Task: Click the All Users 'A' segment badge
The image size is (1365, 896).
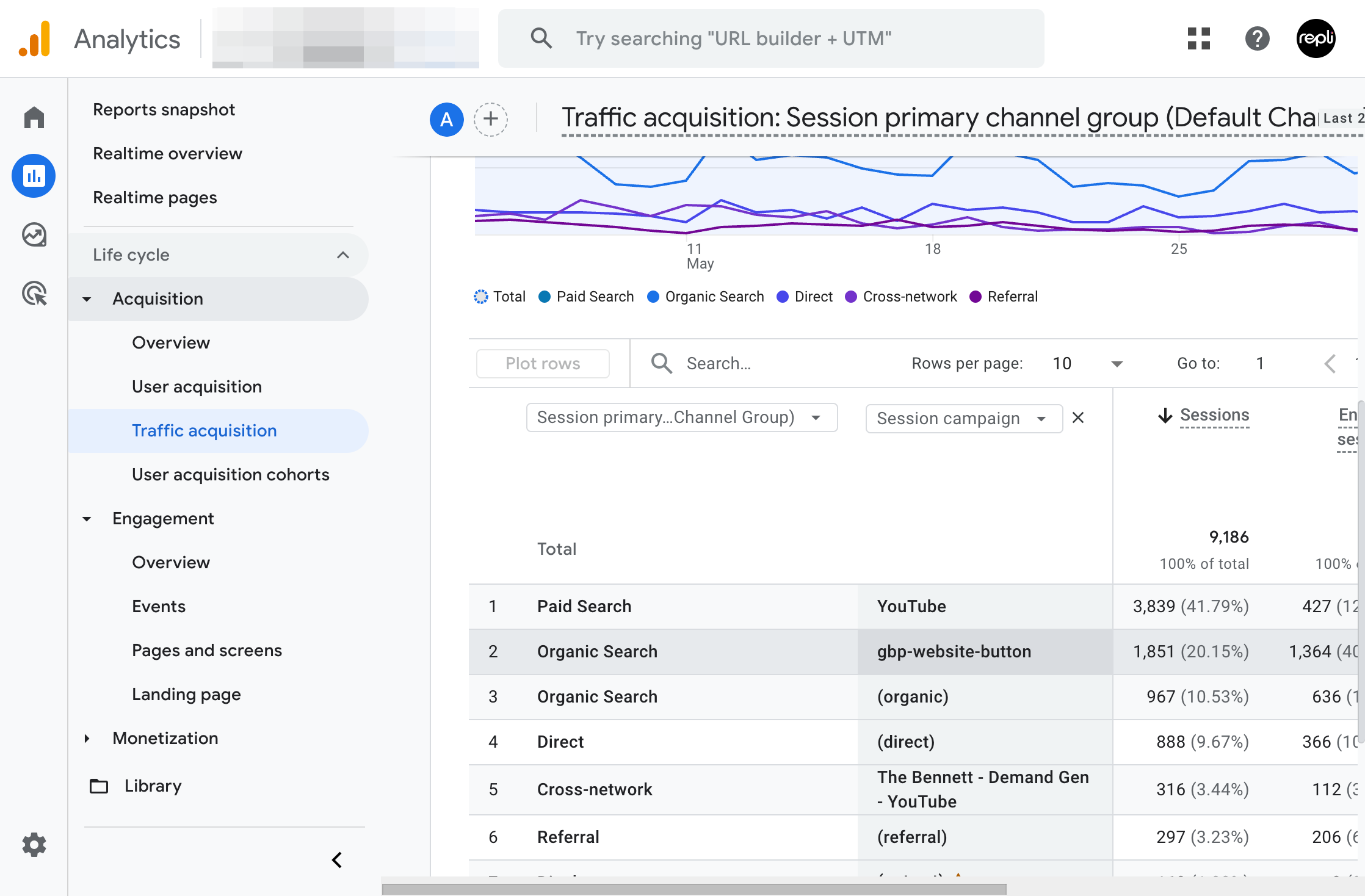Action: [x=447, y=119]
